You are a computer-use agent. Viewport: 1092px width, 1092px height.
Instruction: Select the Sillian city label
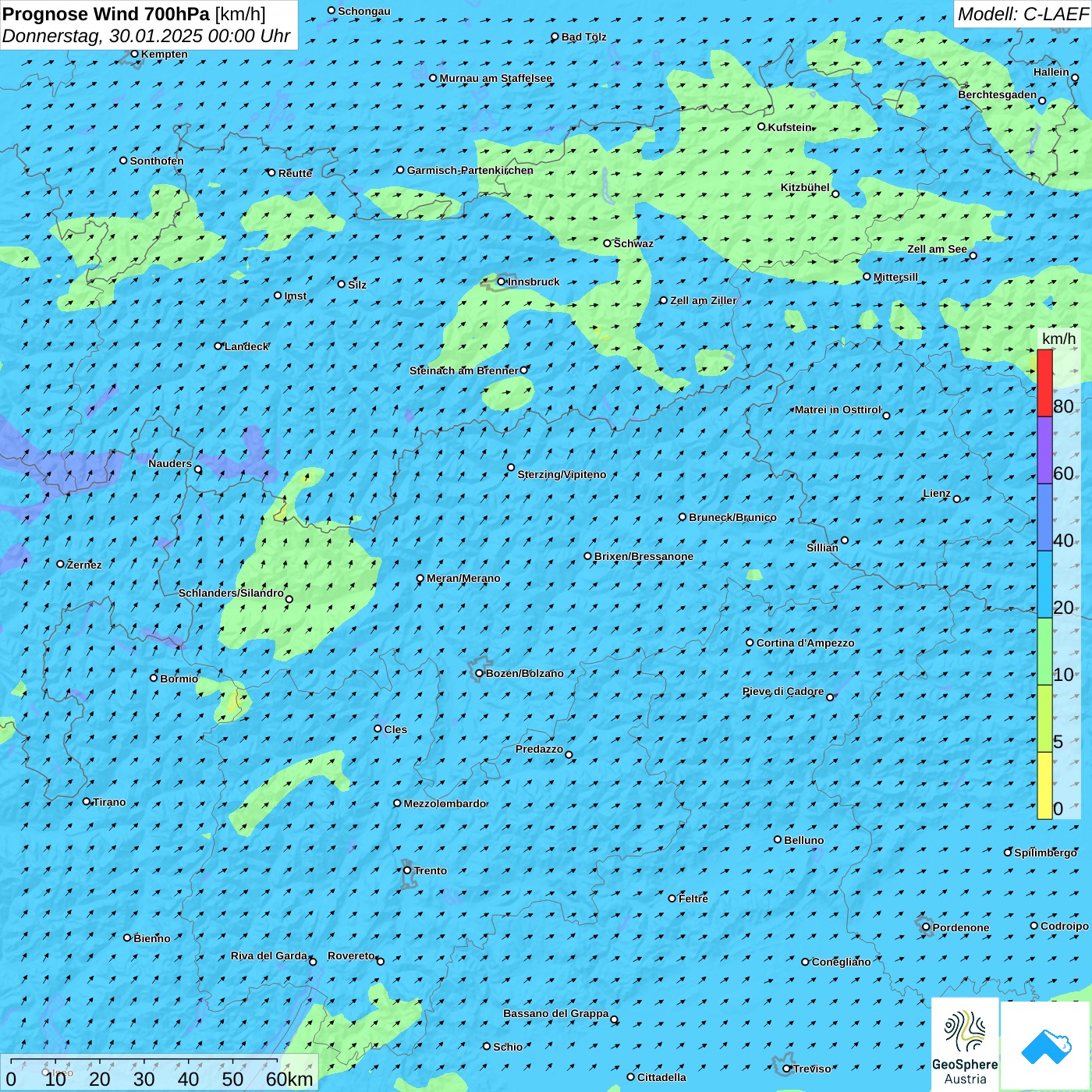[x=822, y=548]
